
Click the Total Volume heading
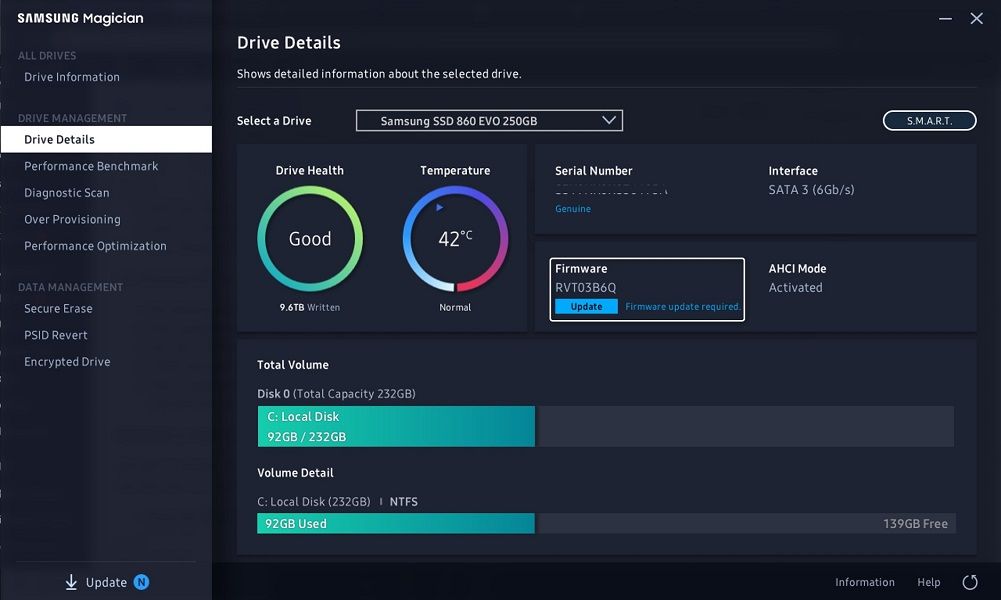pos(293,364)
